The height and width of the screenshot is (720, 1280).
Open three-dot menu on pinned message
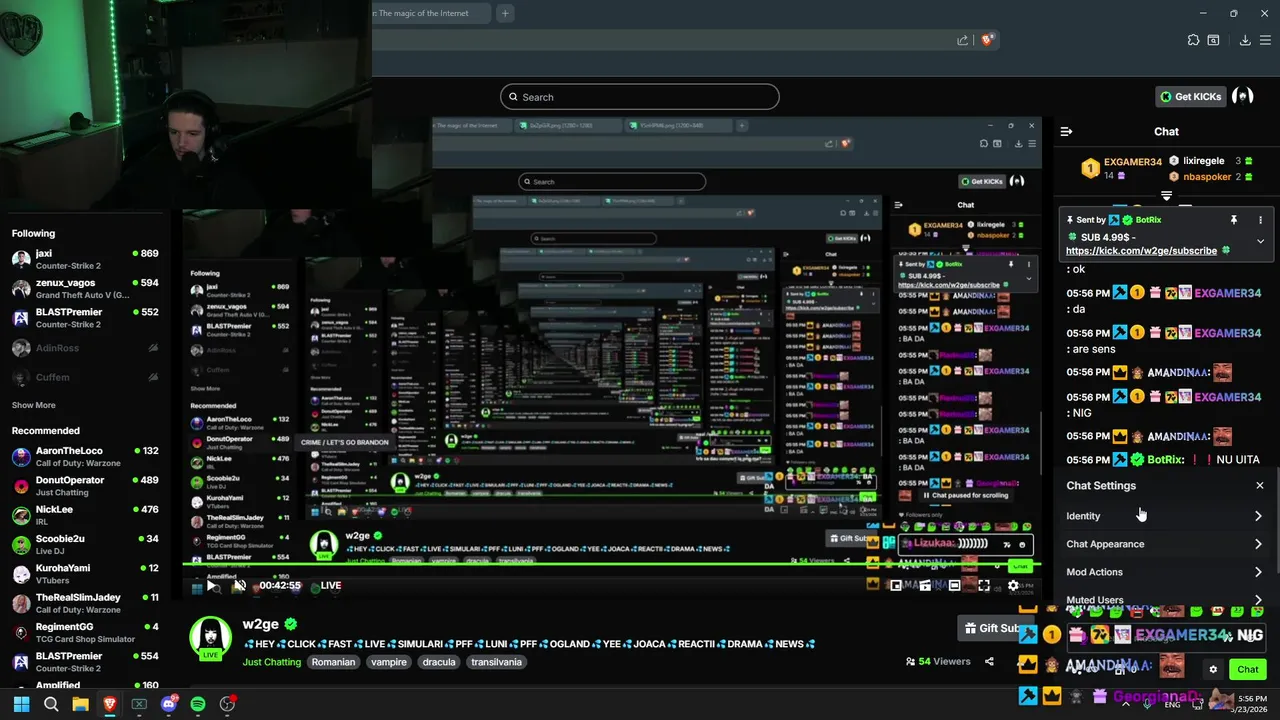pyautogui.click(x=1260, y=220)
